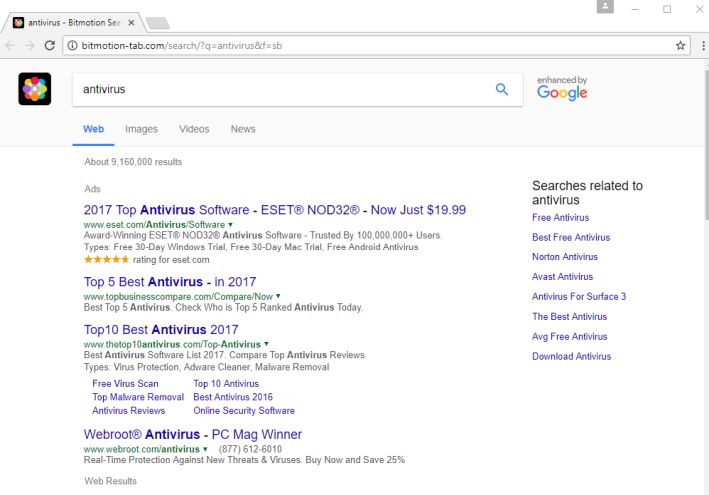The height and width of the screenshot is (495, 709).
Task: Expand dropdown arrow next to topbusinesscompare.com URL
Action: (x=278, y=296)
